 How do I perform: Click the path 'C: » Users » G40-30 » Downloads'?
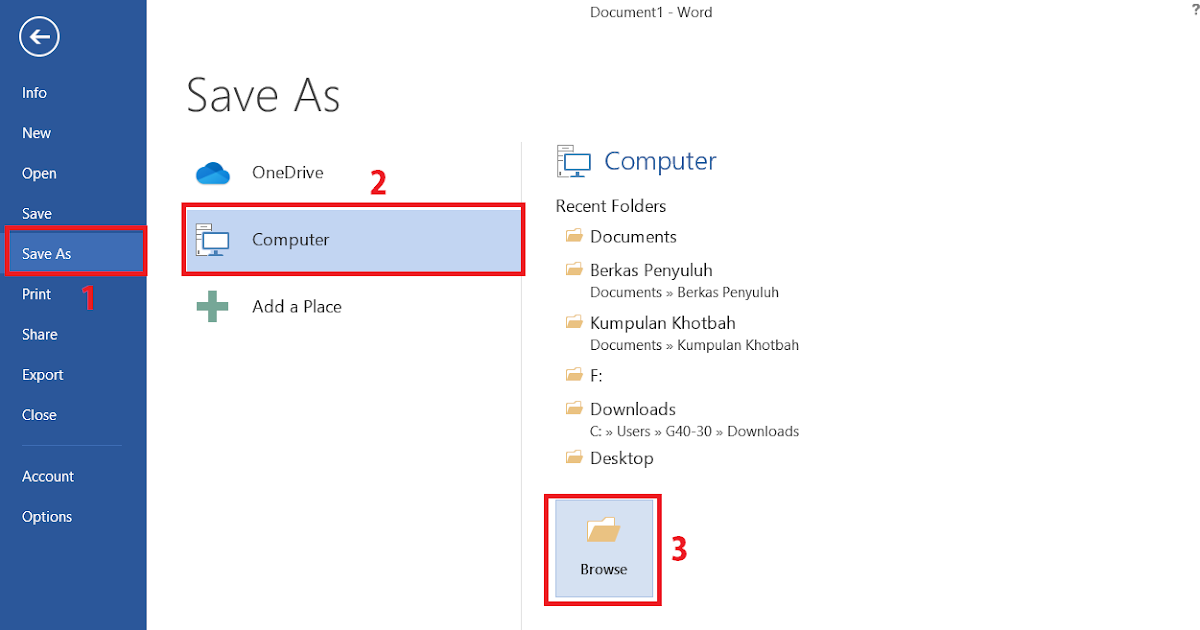694,432
